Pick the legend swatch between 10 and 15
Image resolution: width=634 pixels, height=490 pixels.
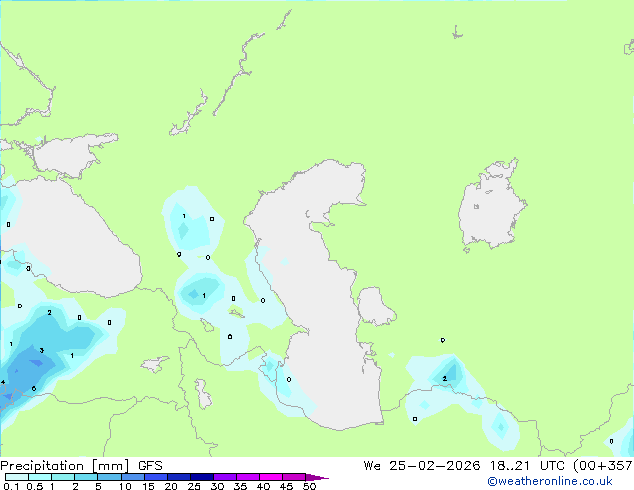(133, 477)
